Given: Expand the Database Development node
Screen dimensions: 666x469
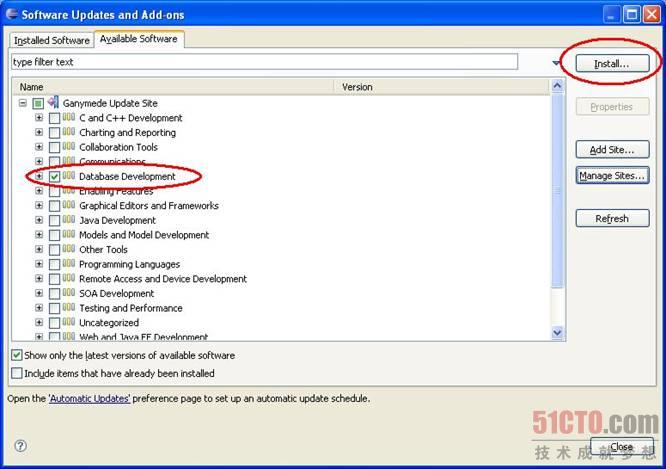Looking at the screenshot, I should coord(39,176).
